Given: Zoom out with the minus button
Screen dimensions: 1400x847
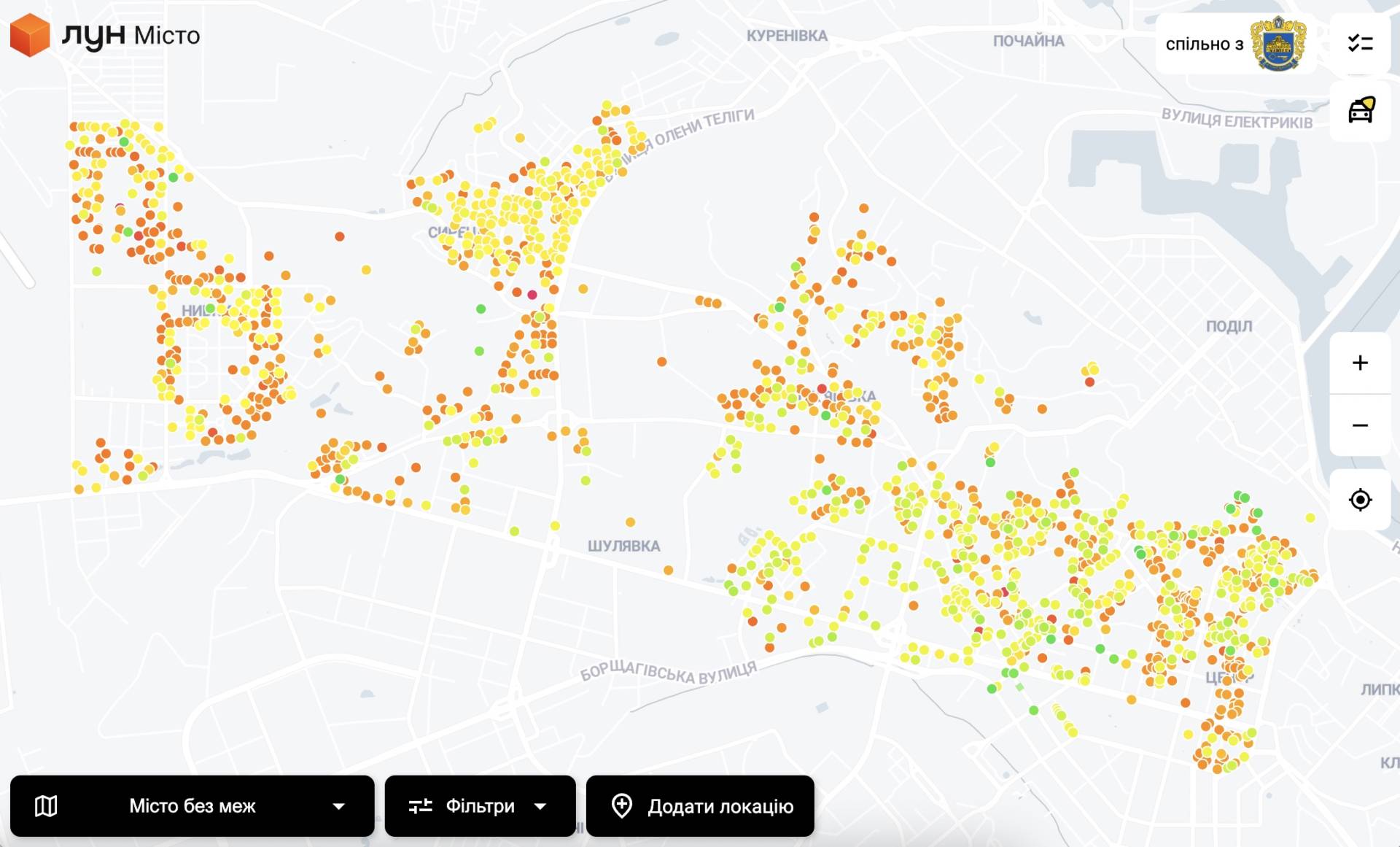Looking at the screenshot, I should (x=1360, y=425).
